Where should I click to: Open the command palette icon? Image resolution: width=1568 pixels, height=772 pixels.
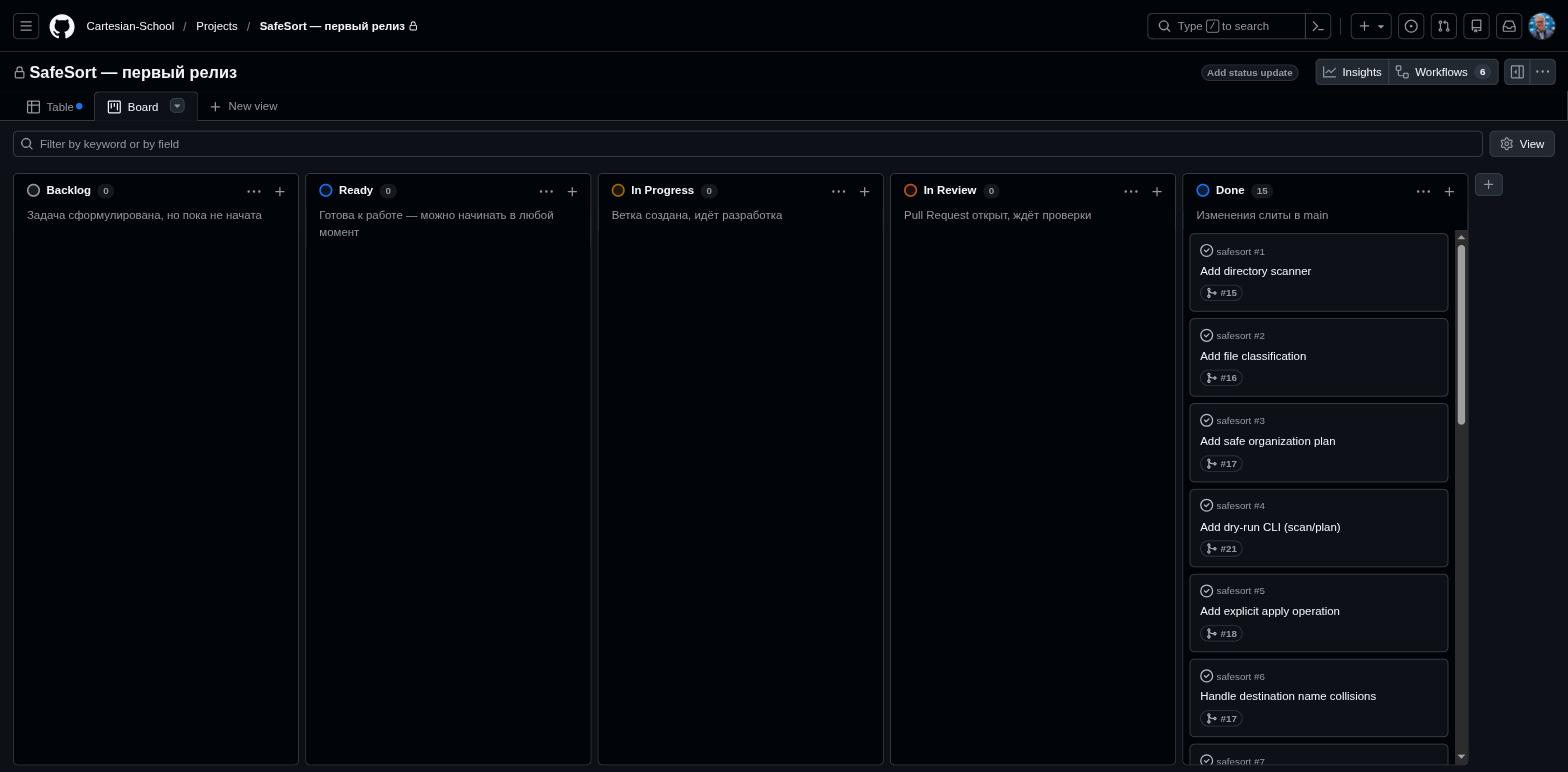pos(1318,26)
